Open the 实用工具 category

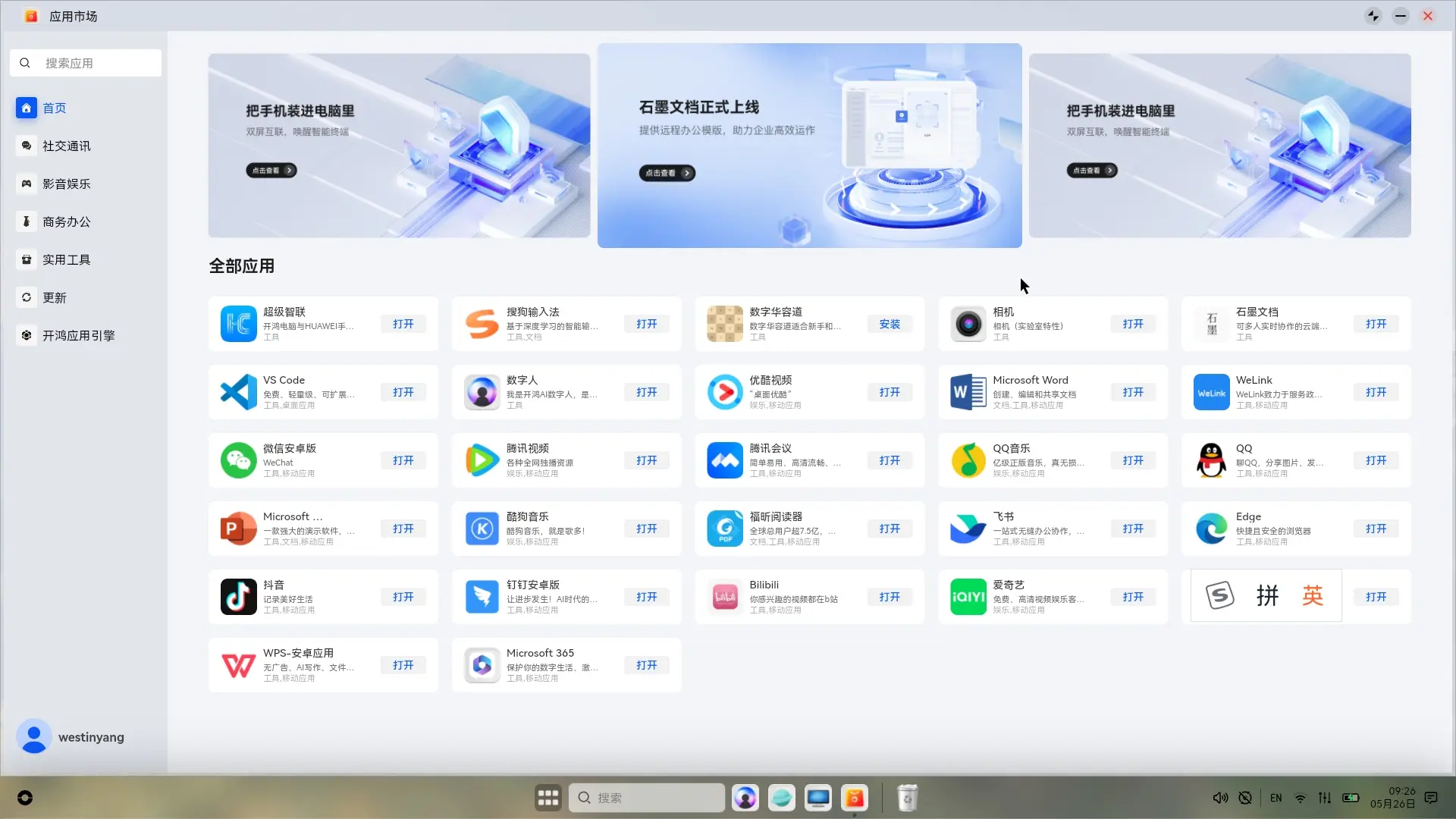tap(86, 259)
